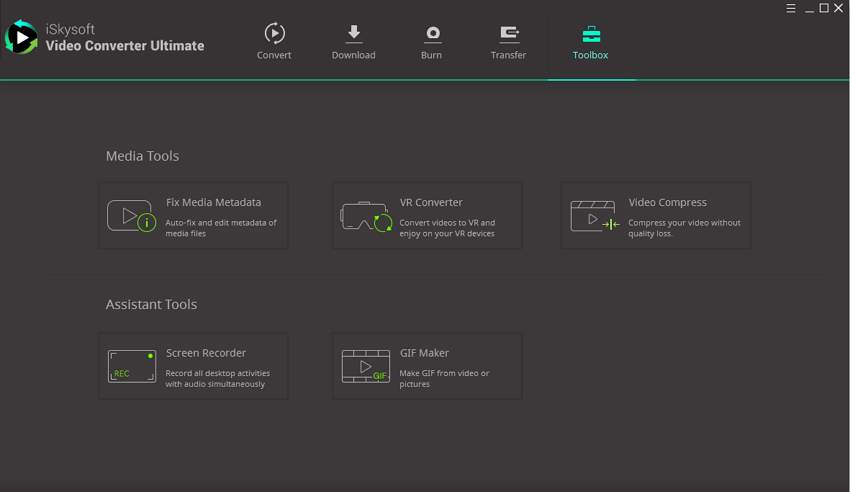Select the "Fix Media Metadata" title

(213, 202)
